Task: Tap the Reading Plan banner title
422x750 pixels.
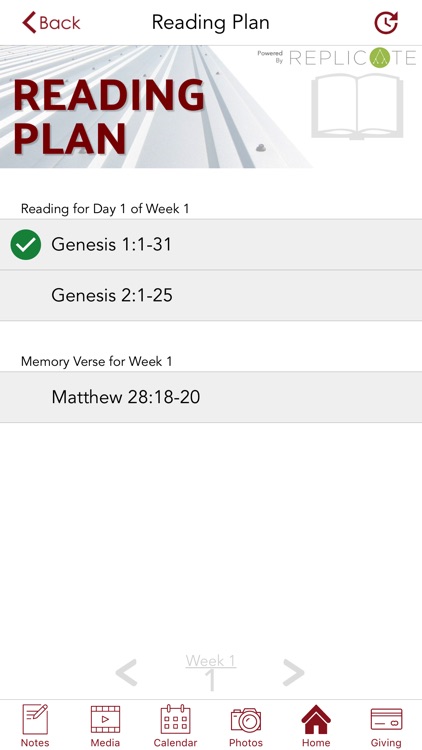Action: tap(109, 116)
